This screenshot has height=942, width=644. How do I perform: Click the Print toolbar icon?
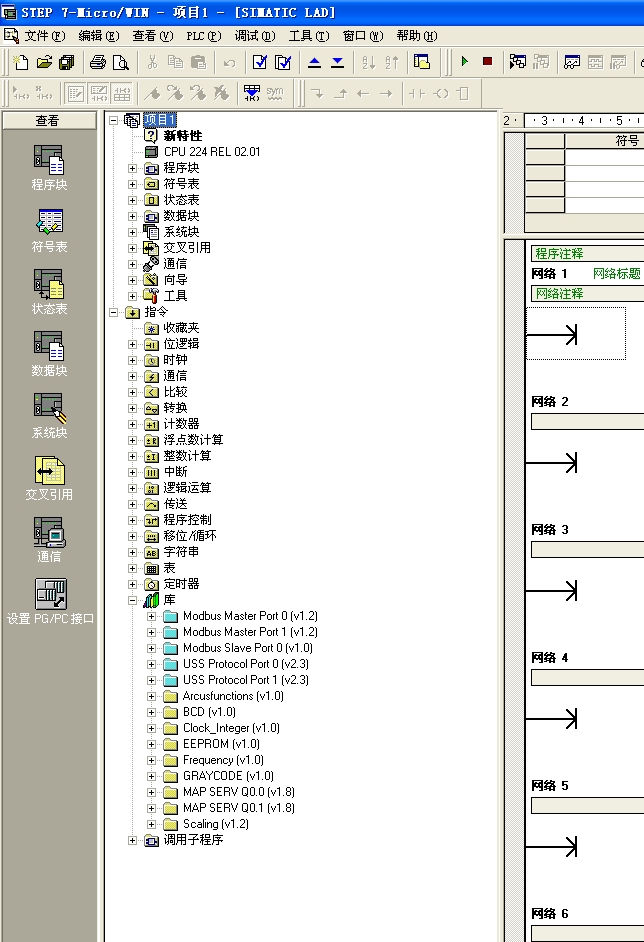coord(97,62)
